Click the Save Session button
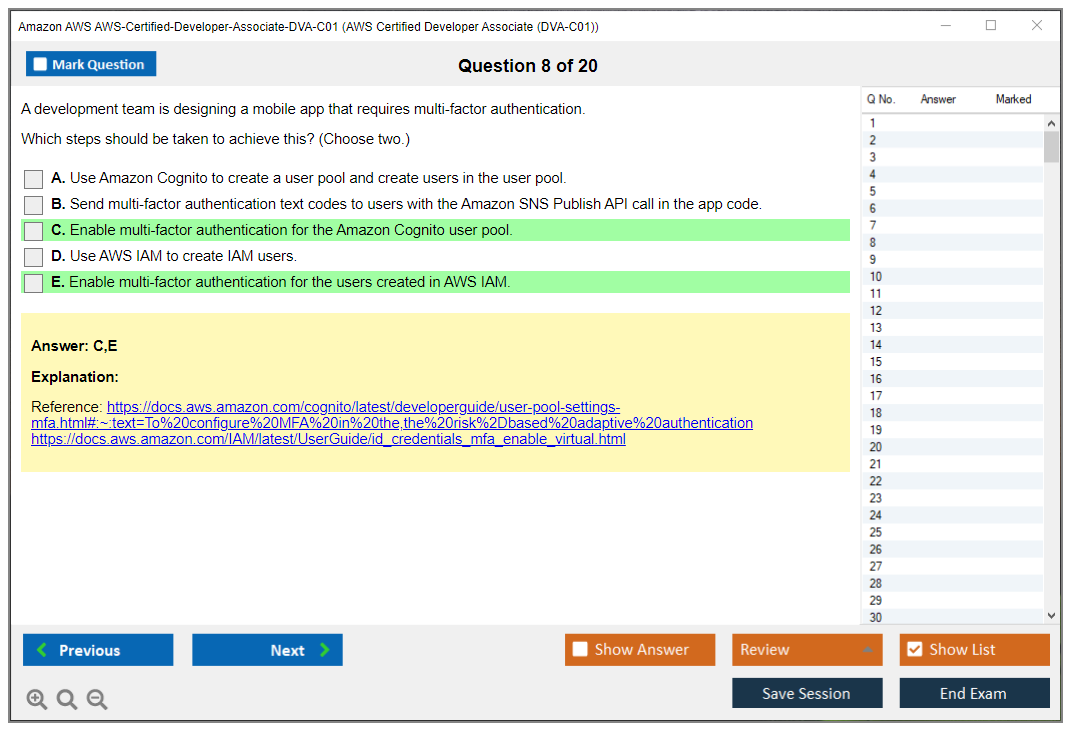This screenshot has width=1075, height=735. coord(807,693)
